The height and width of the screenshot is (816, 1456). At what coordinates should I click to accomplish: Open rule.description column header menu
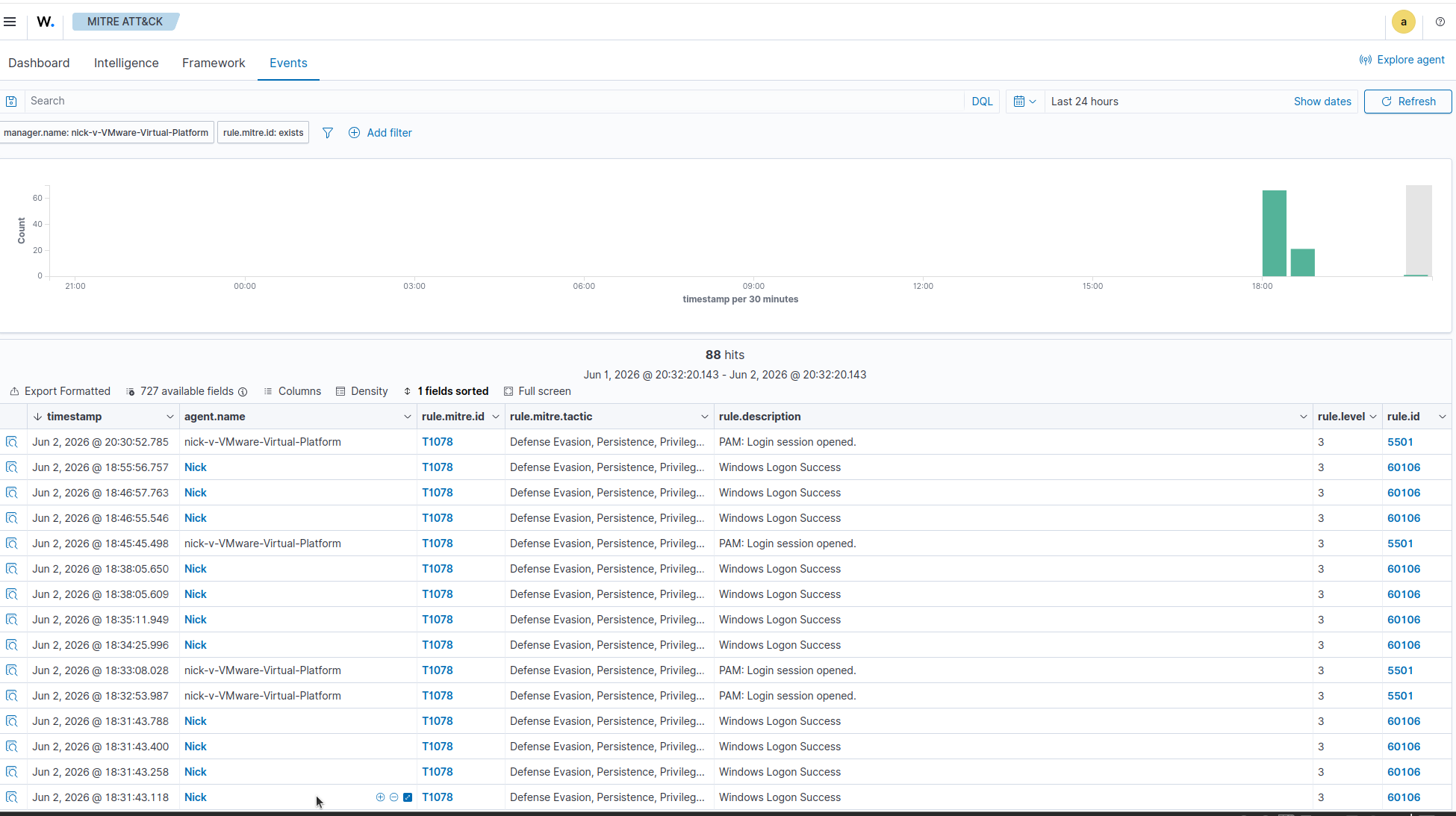point(1303,417)
